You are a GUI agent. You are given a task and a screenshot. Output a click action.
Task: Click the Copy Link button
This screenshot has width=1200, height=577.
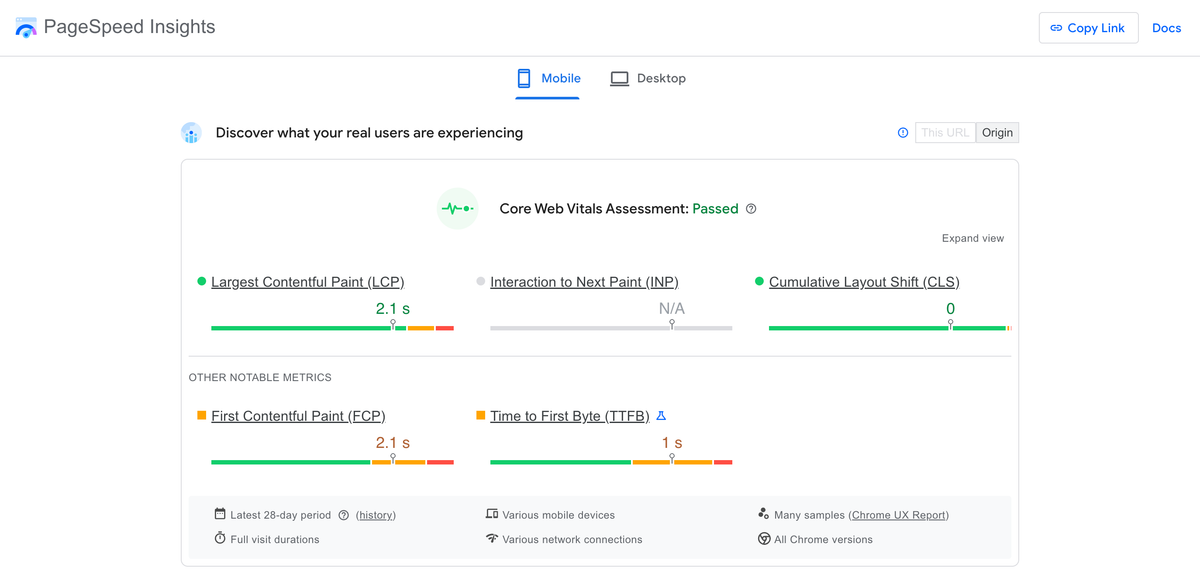pos(1088,27)
